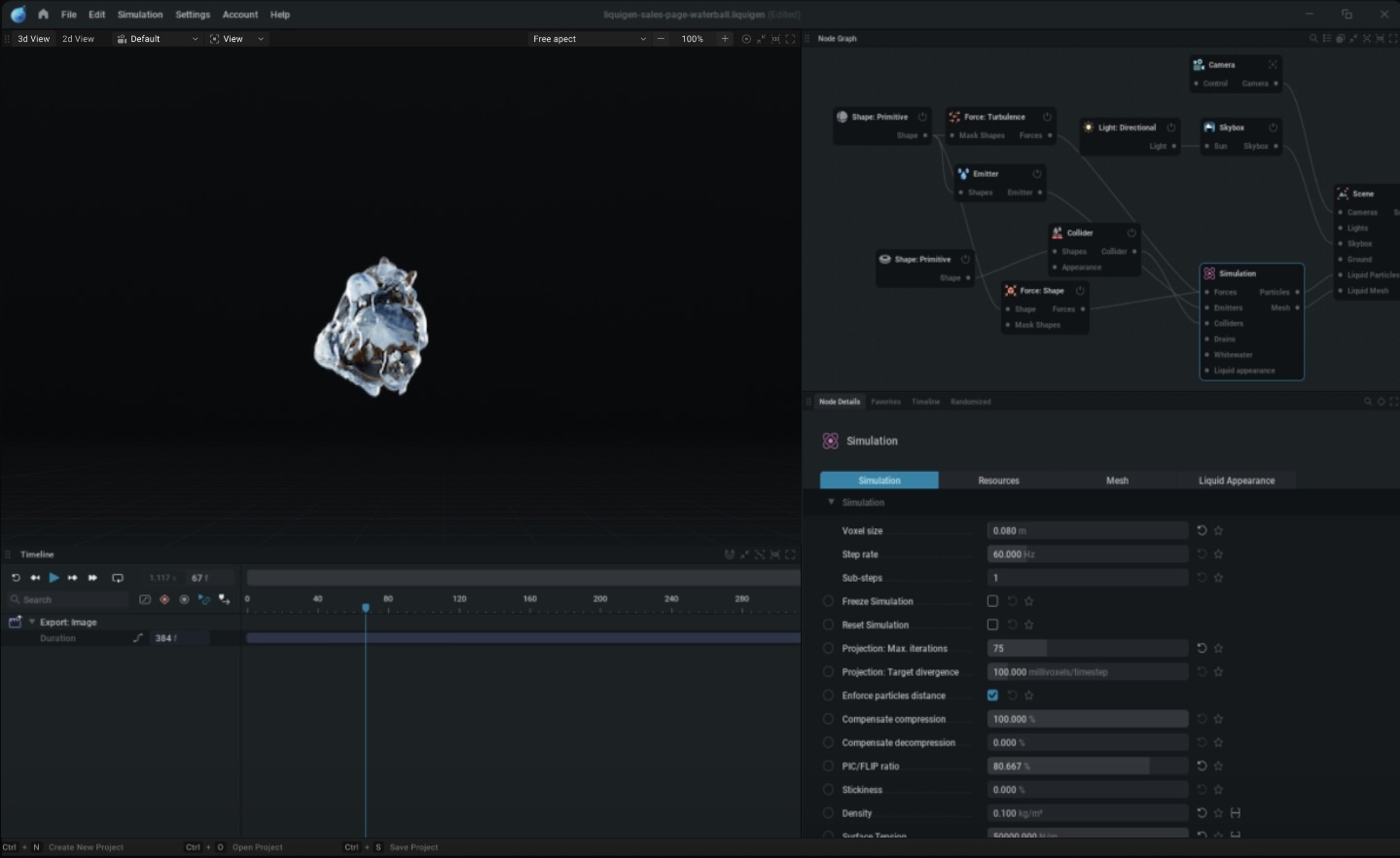Zoom in the viewport with plus
Image resolution: width=1400 pixels, height=858 pixels.
tap(725, 39)
